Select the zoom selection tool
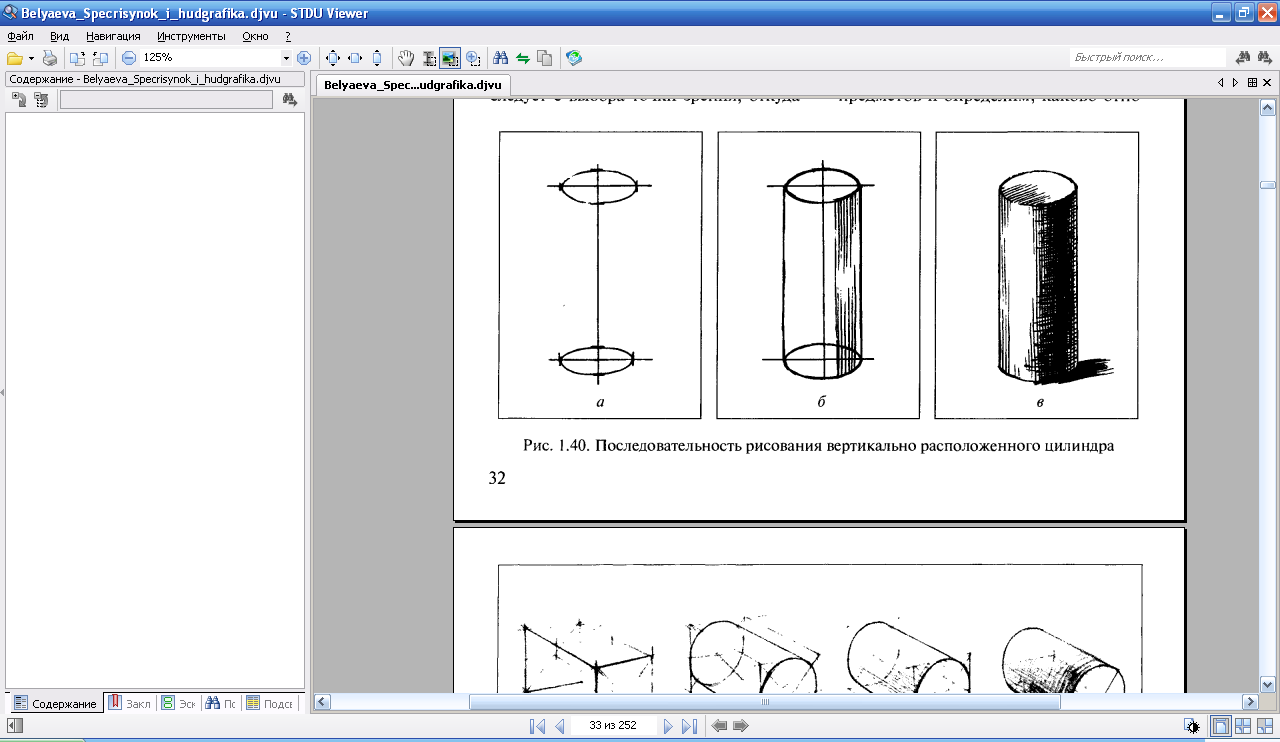This screenshot has height=742, width=1280. (473, 58)
